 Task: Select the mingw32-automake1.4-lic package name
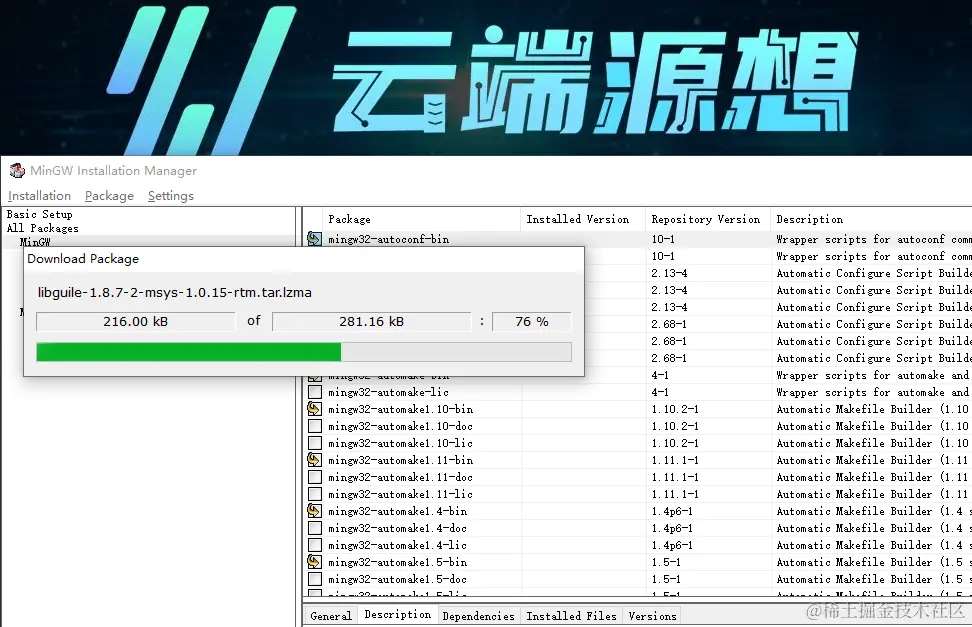(397, 545)
